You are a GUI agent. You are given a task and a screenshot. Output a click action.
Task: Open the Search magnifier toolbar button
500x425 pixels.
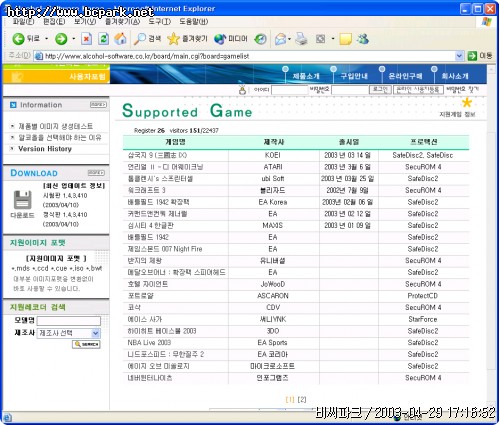point(147,39)
